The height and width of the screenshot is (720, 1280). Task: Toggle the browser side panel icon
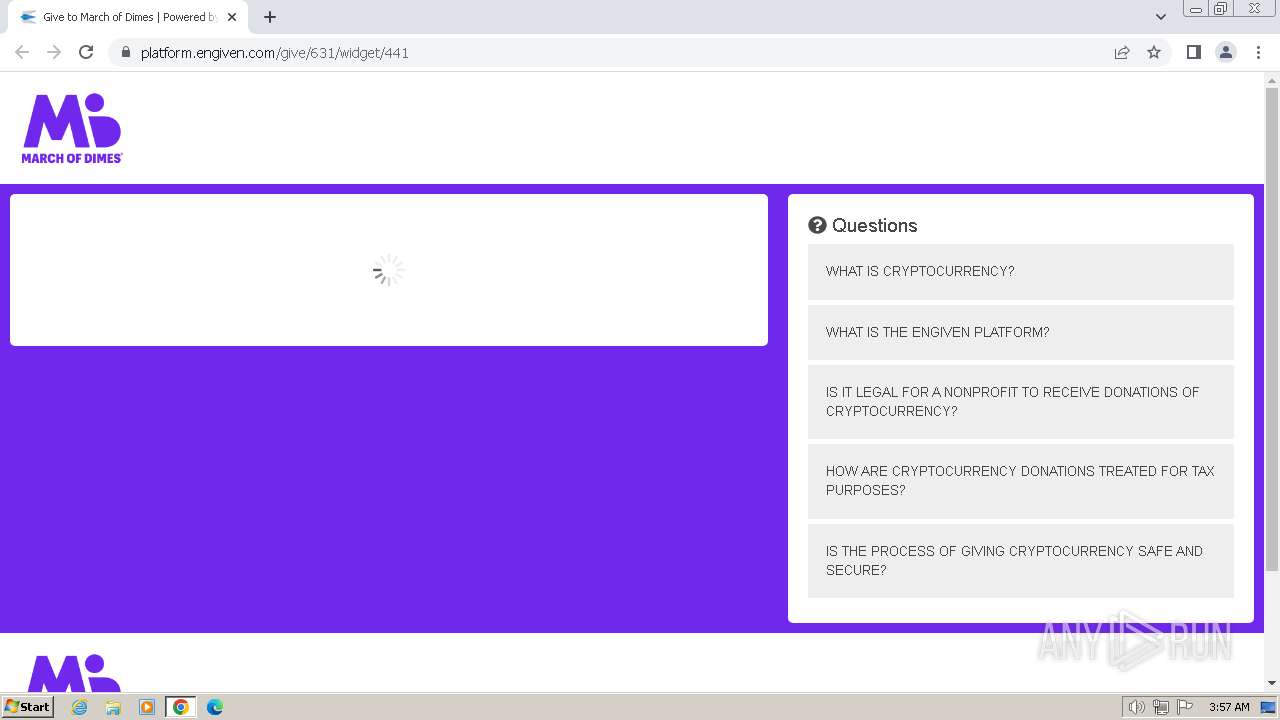pos(1193,52)
